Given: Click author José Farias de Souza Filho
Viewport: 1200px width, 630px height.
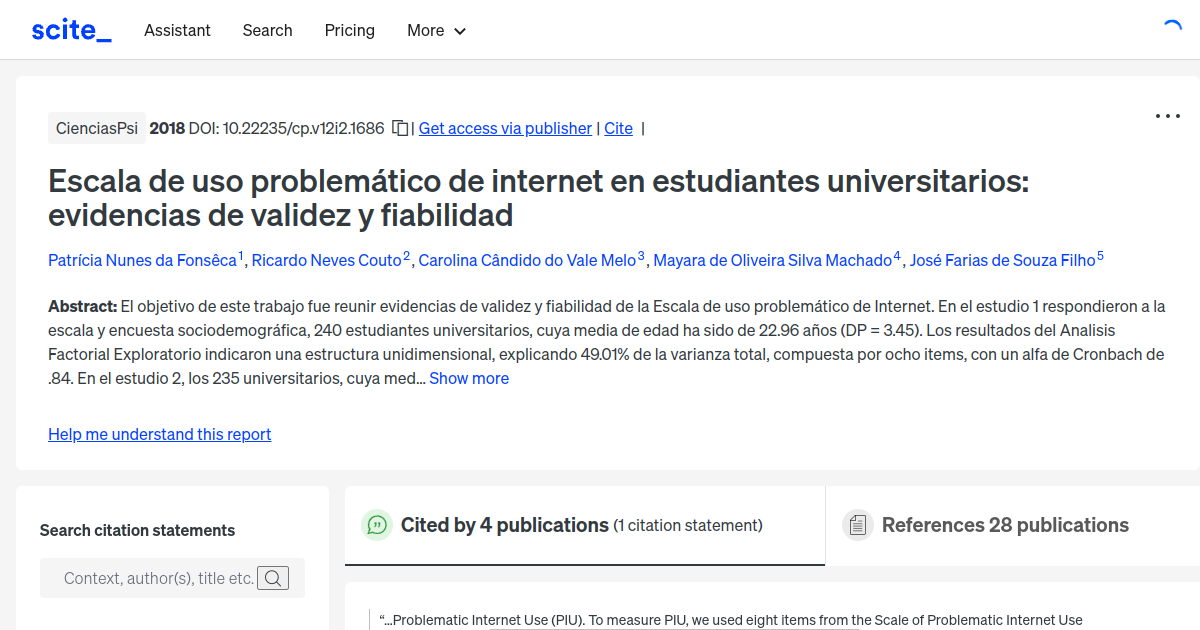Looking at the screenshot, I should tap(1003, 260).
